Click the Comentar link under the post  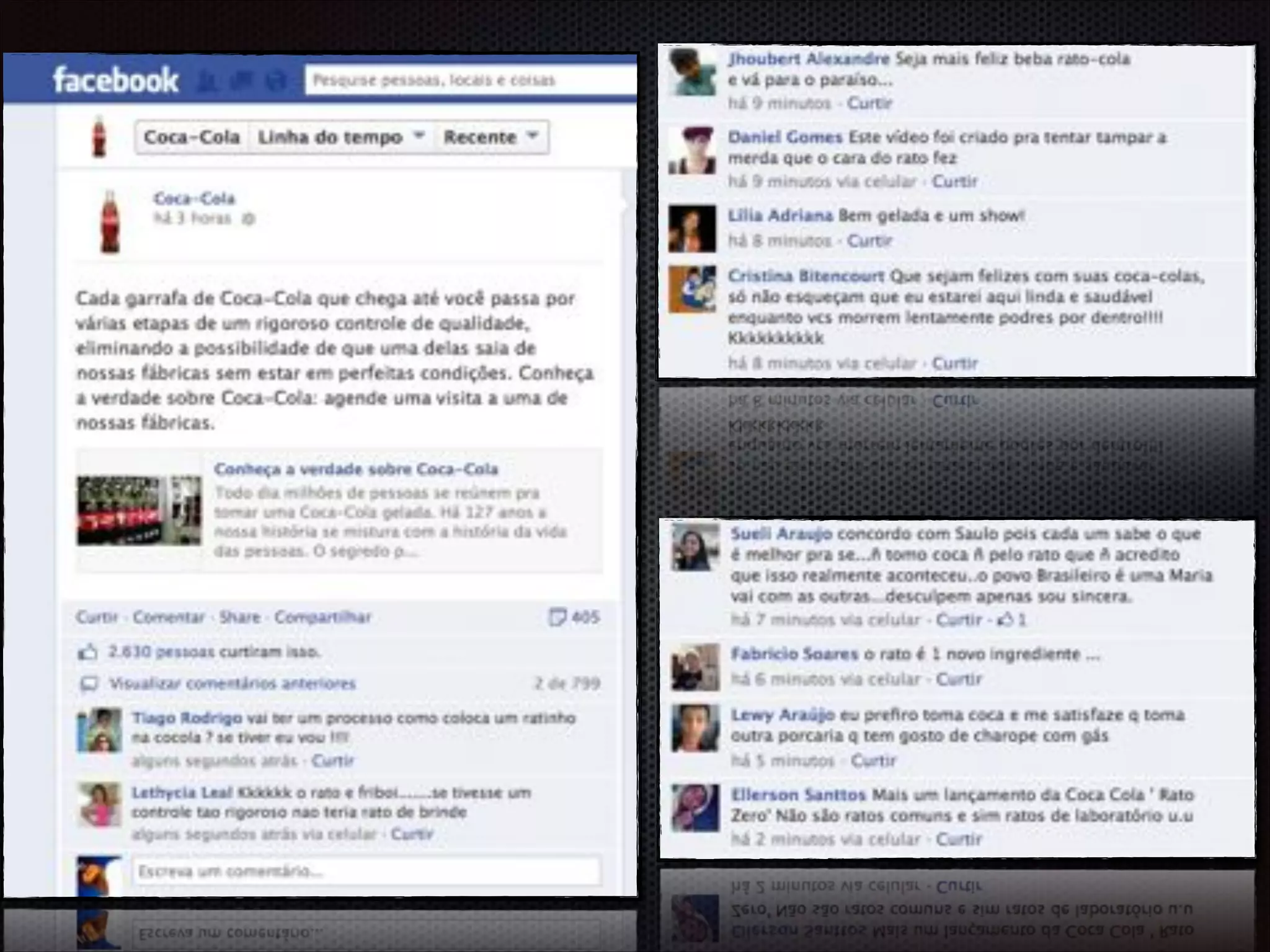(x=169, y=617)
